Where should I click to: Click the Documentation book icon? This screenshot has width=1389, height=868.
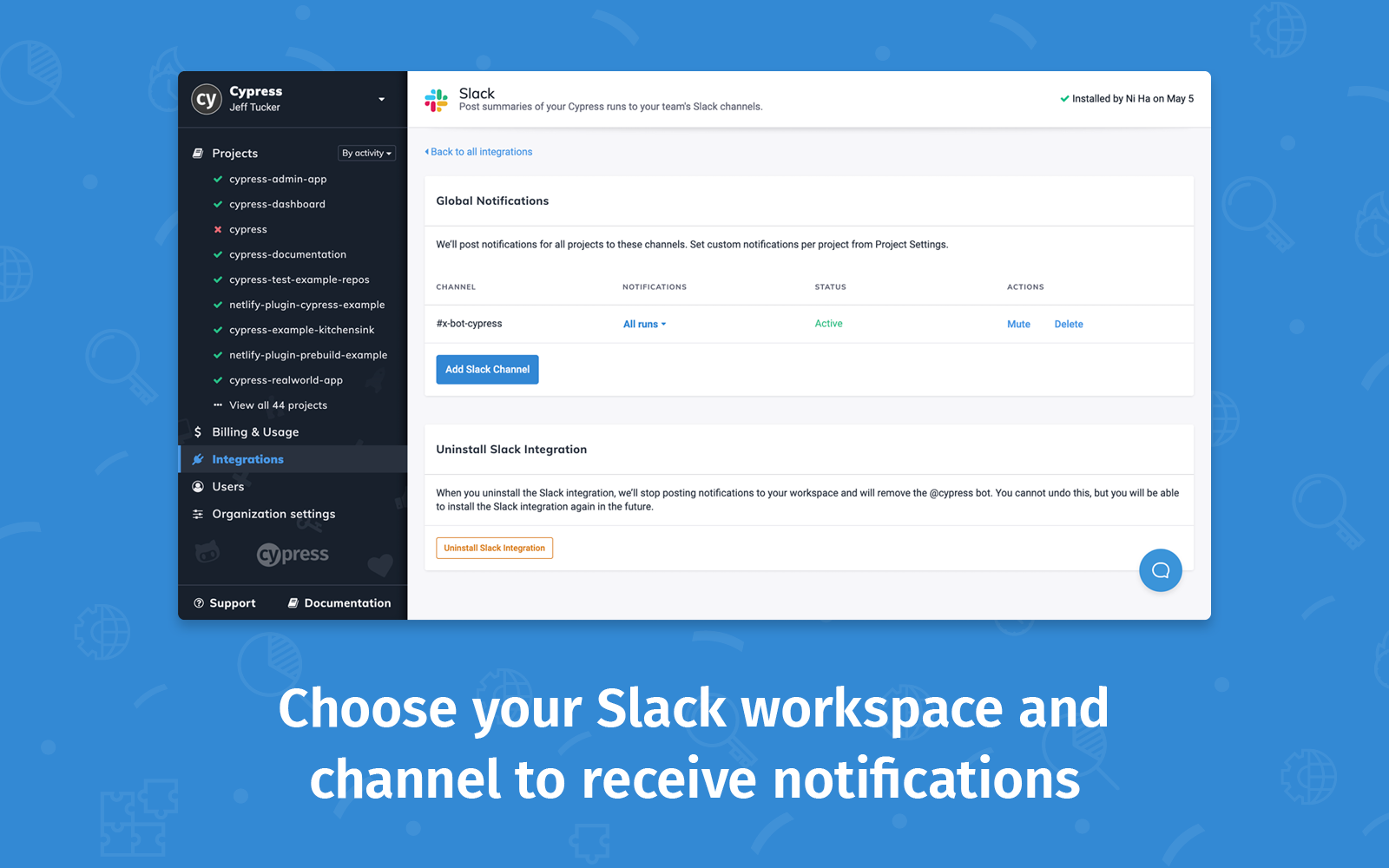coord(293,603)
